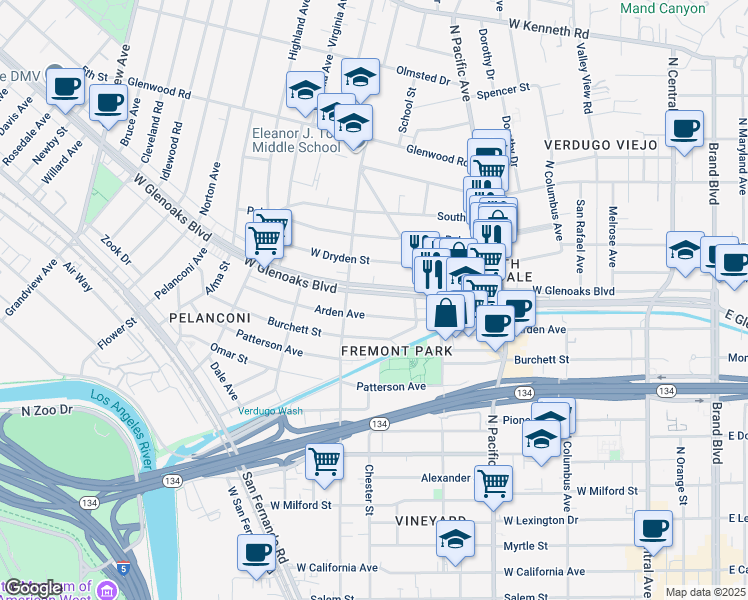This screenshot has width=748, height=600.
Task: Click the shopping cart marker on W Glenoaks Blvd
Action: click(265, 242)
